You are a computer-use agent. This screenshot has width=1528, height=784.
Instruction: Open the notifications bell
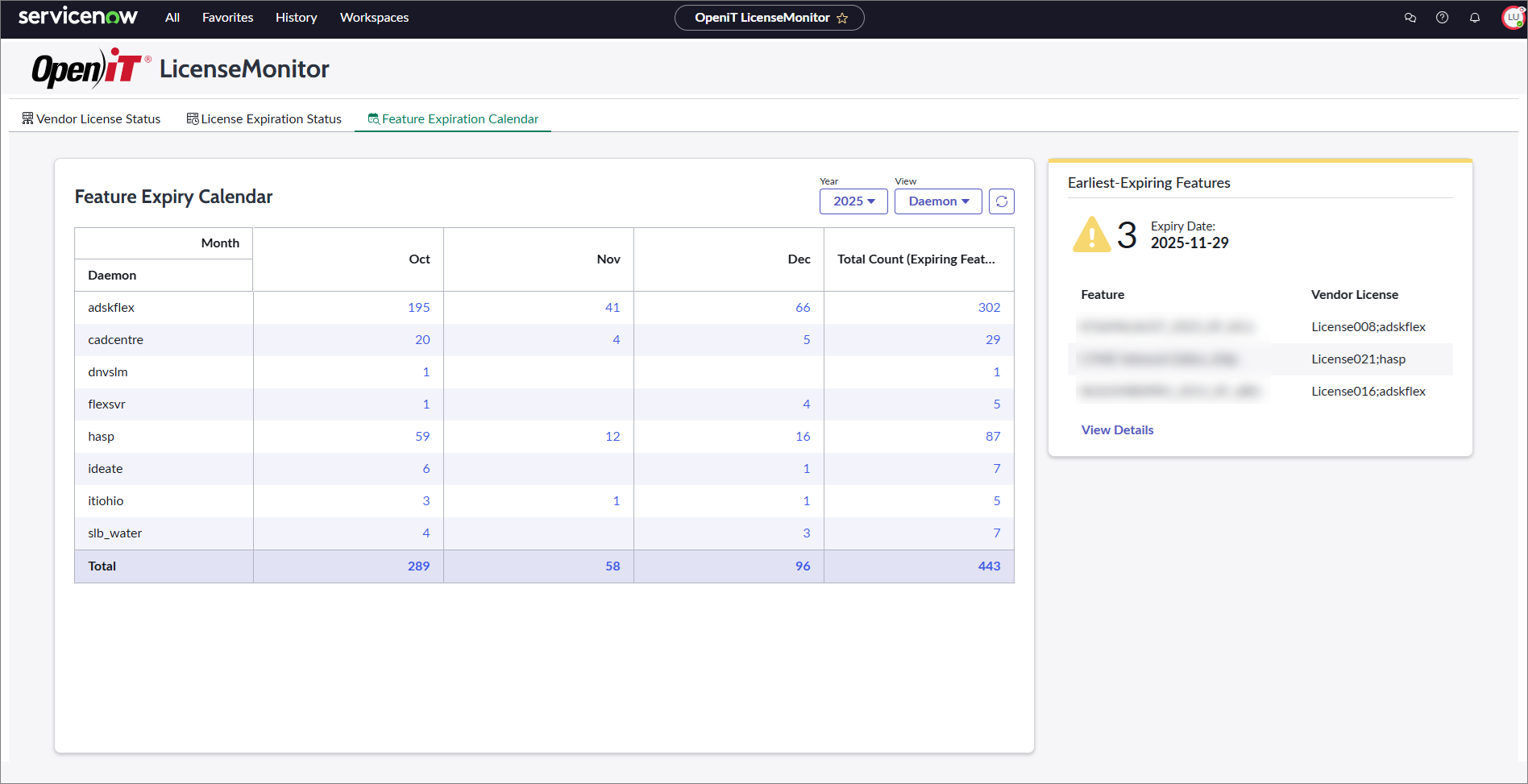(1475, 18)
